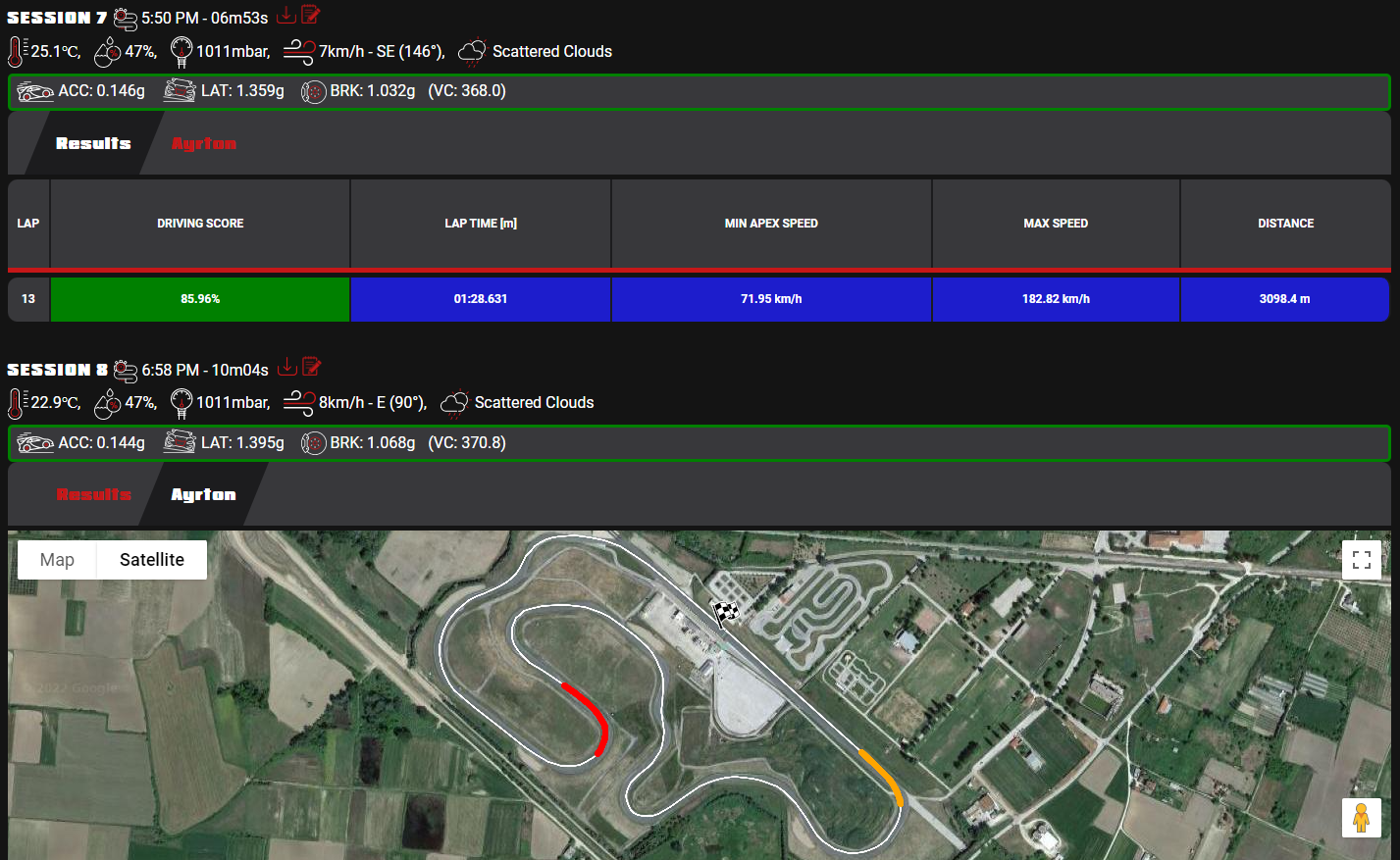Open Session 8 Results tab
The width and height of the screenshot is (1400, 860).
point(93,494)
